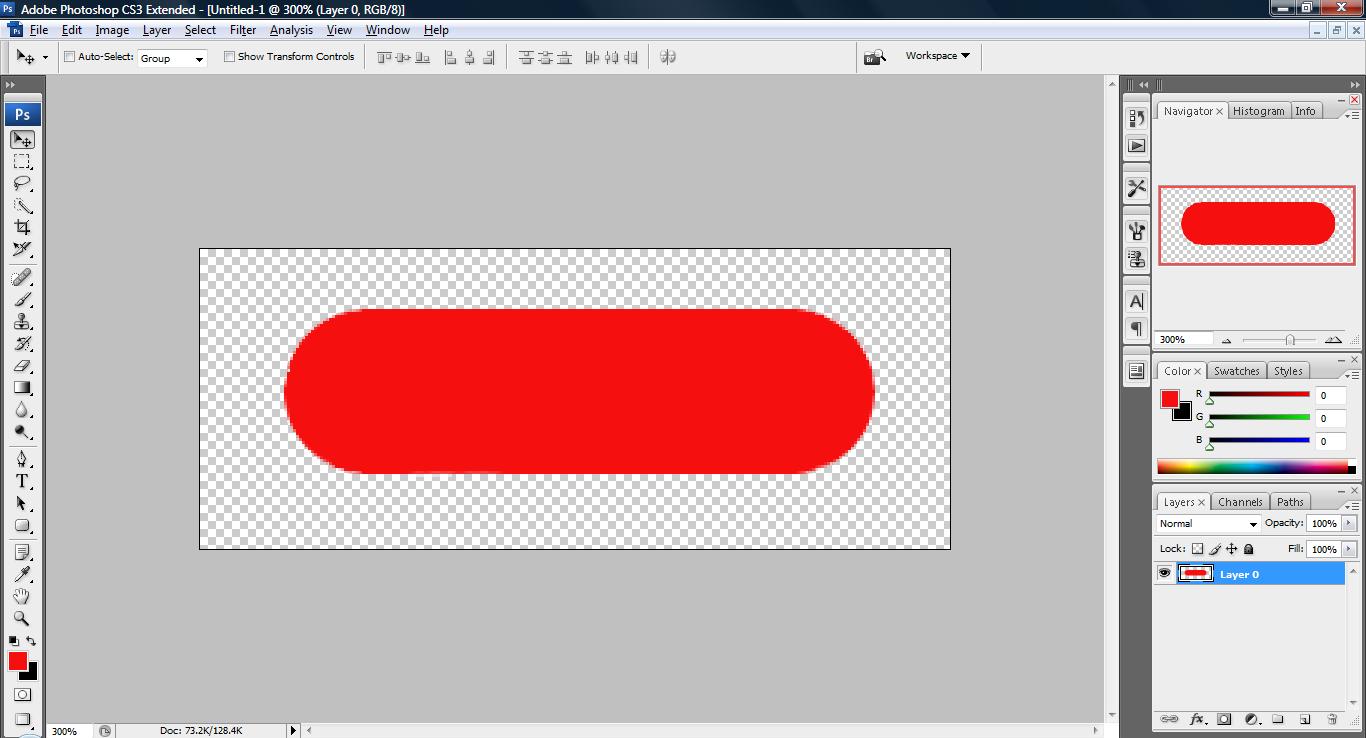The image size is (1366, 738).
Task: Switch to the Channels tab
Action: click(x=1240, y=501)
